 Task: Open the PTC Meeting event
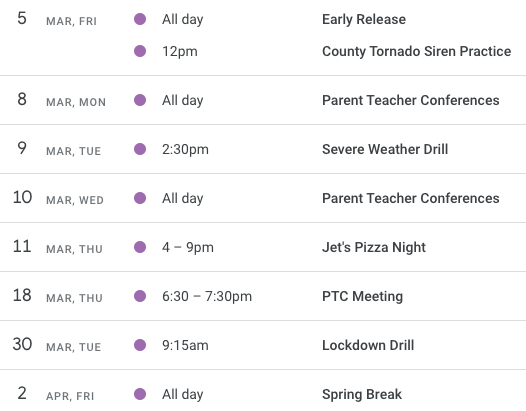pyautogui.click(x=362, y=296)
